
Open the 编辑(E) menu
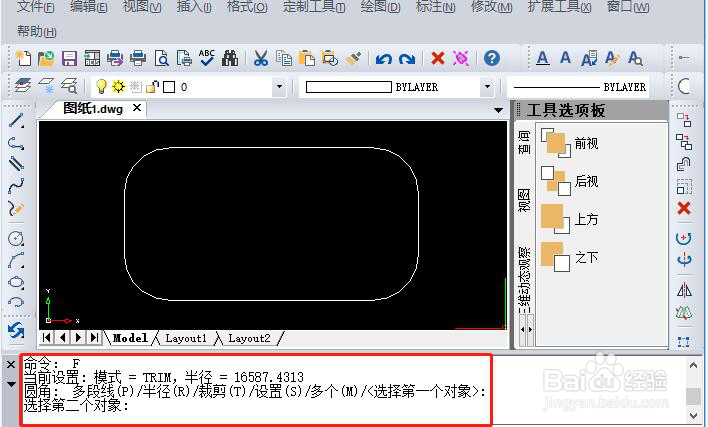89,7
